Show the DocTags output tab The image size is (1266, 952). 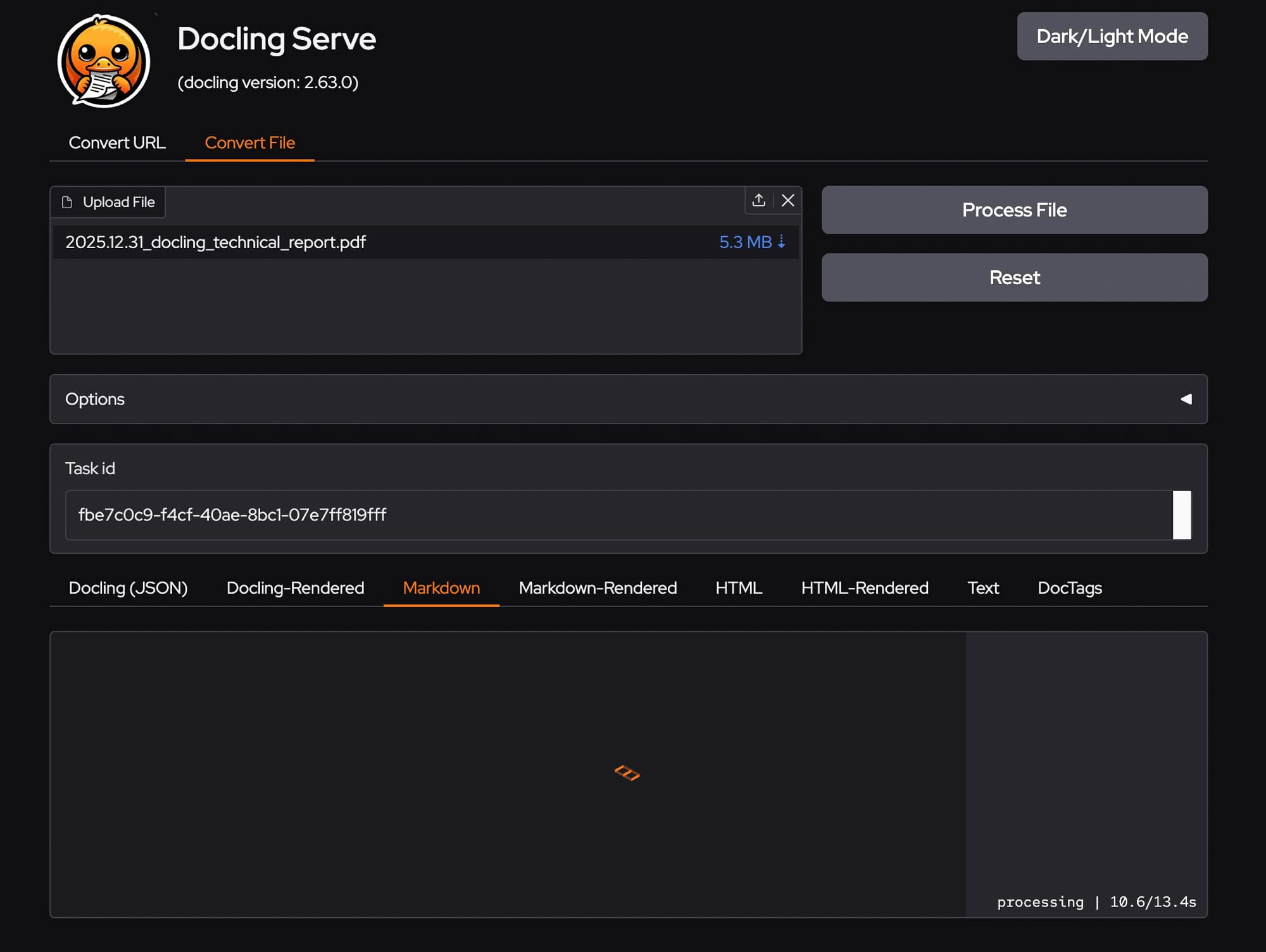click(1069, 587)
